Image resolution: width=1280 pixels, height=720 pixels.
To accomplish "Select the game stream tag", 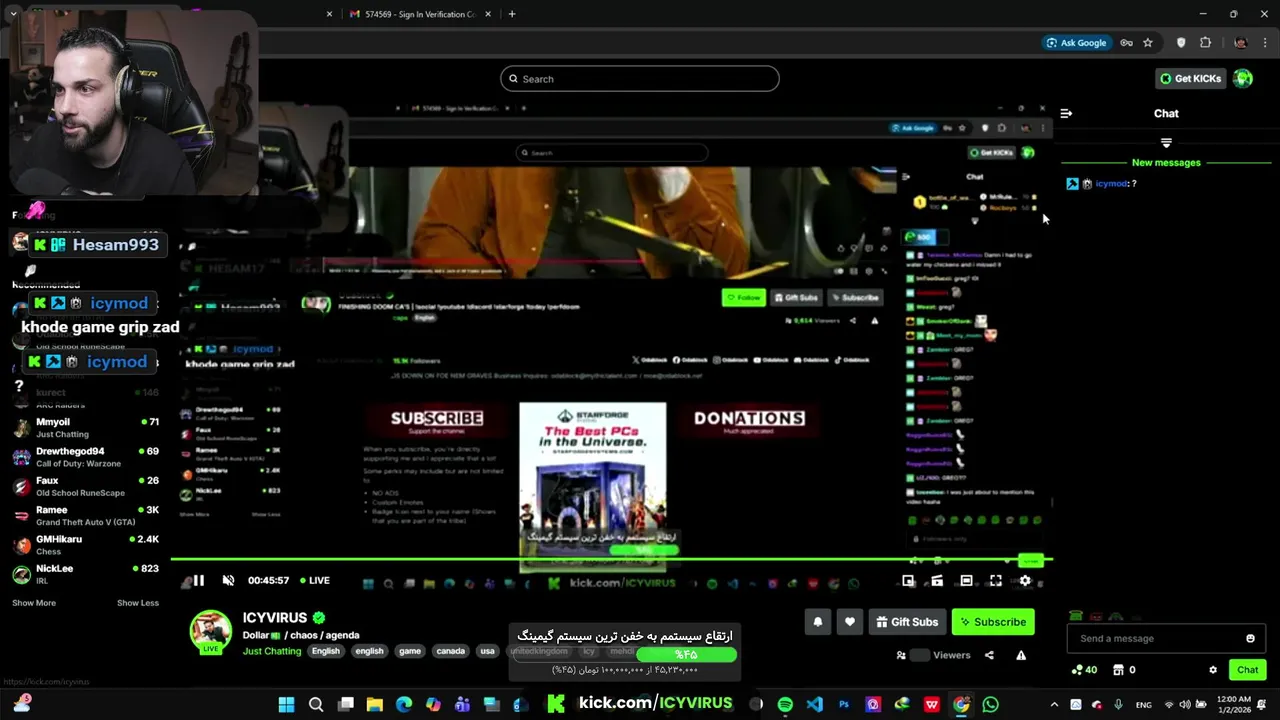I will 410,651.
